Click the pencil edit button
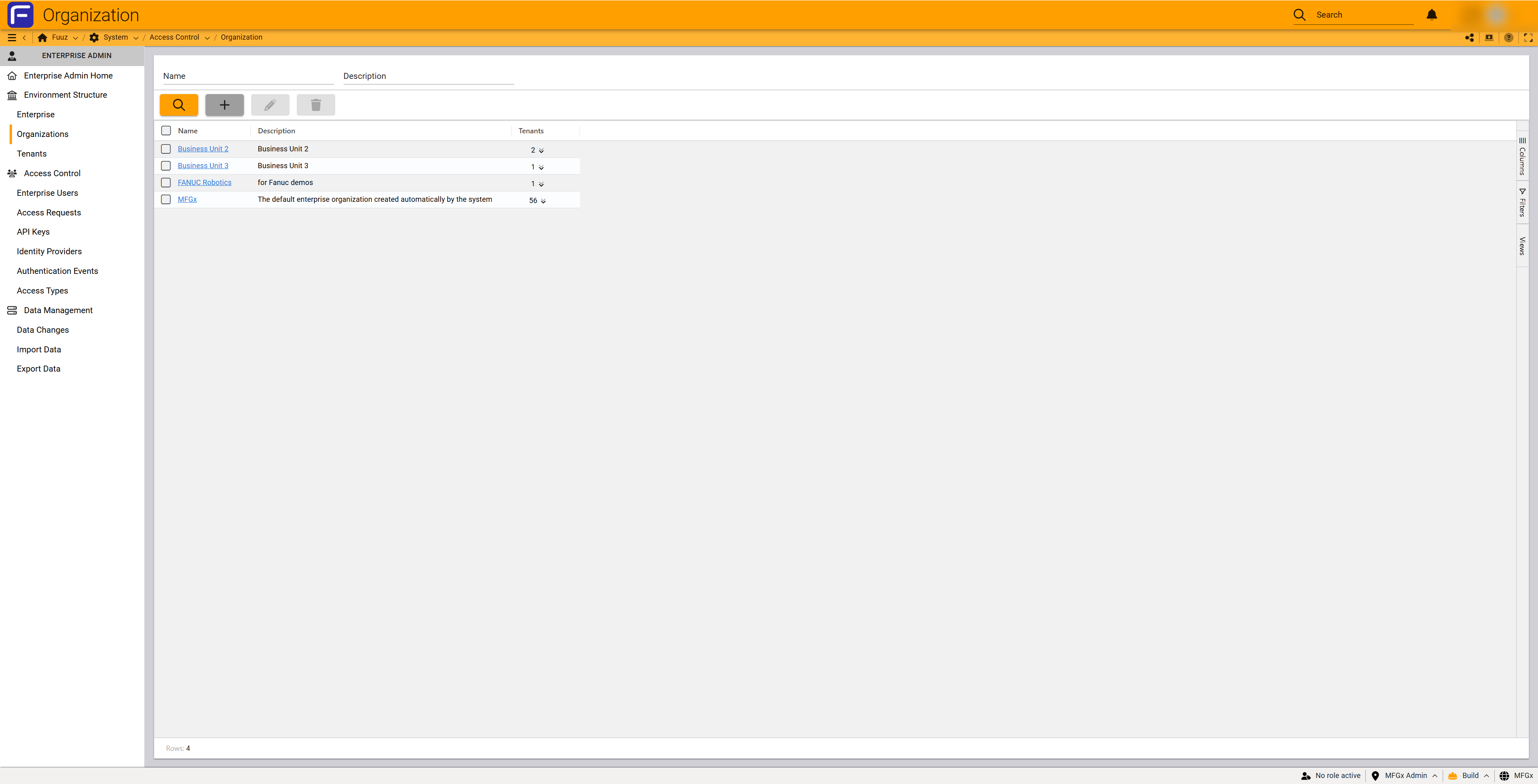The image size is (1538, 784). coord(270,105)
